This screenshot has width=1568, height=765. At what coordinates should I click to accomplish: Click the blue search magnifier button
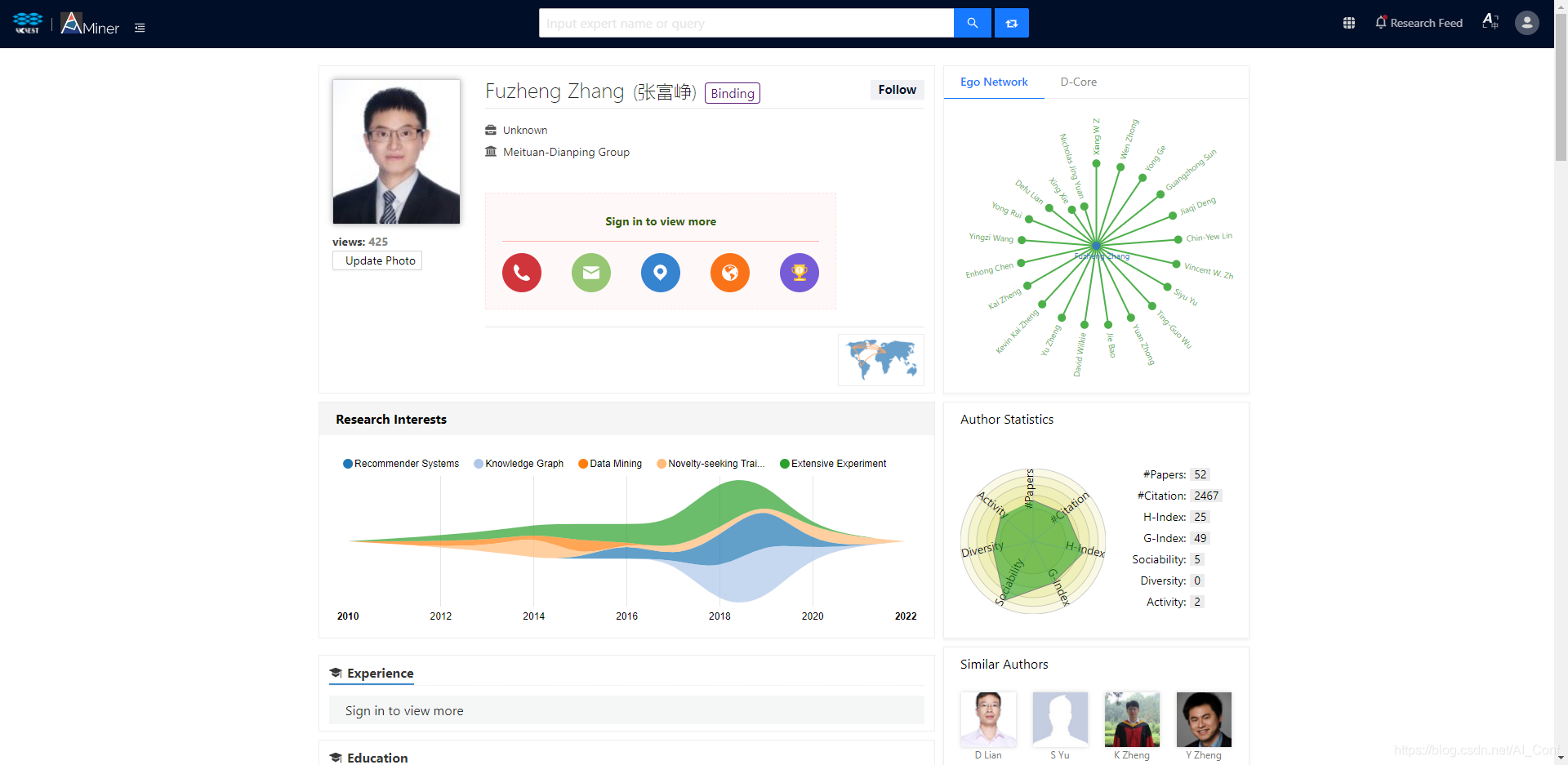972,23
